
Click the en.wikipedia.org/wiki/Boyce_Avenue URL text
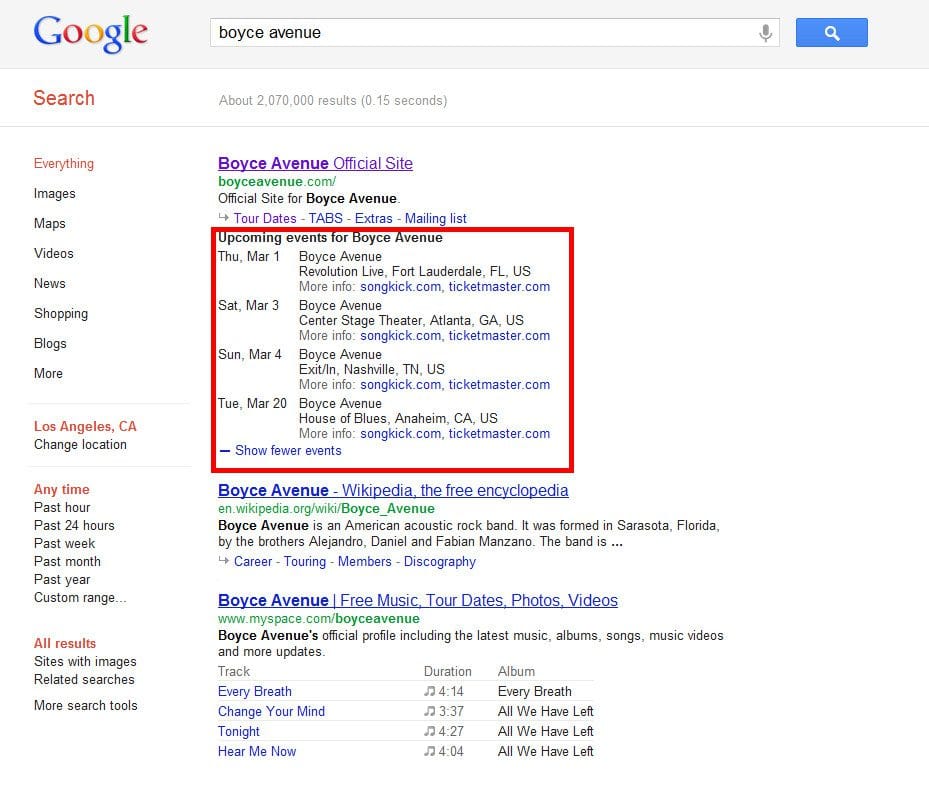coord(326,509)
